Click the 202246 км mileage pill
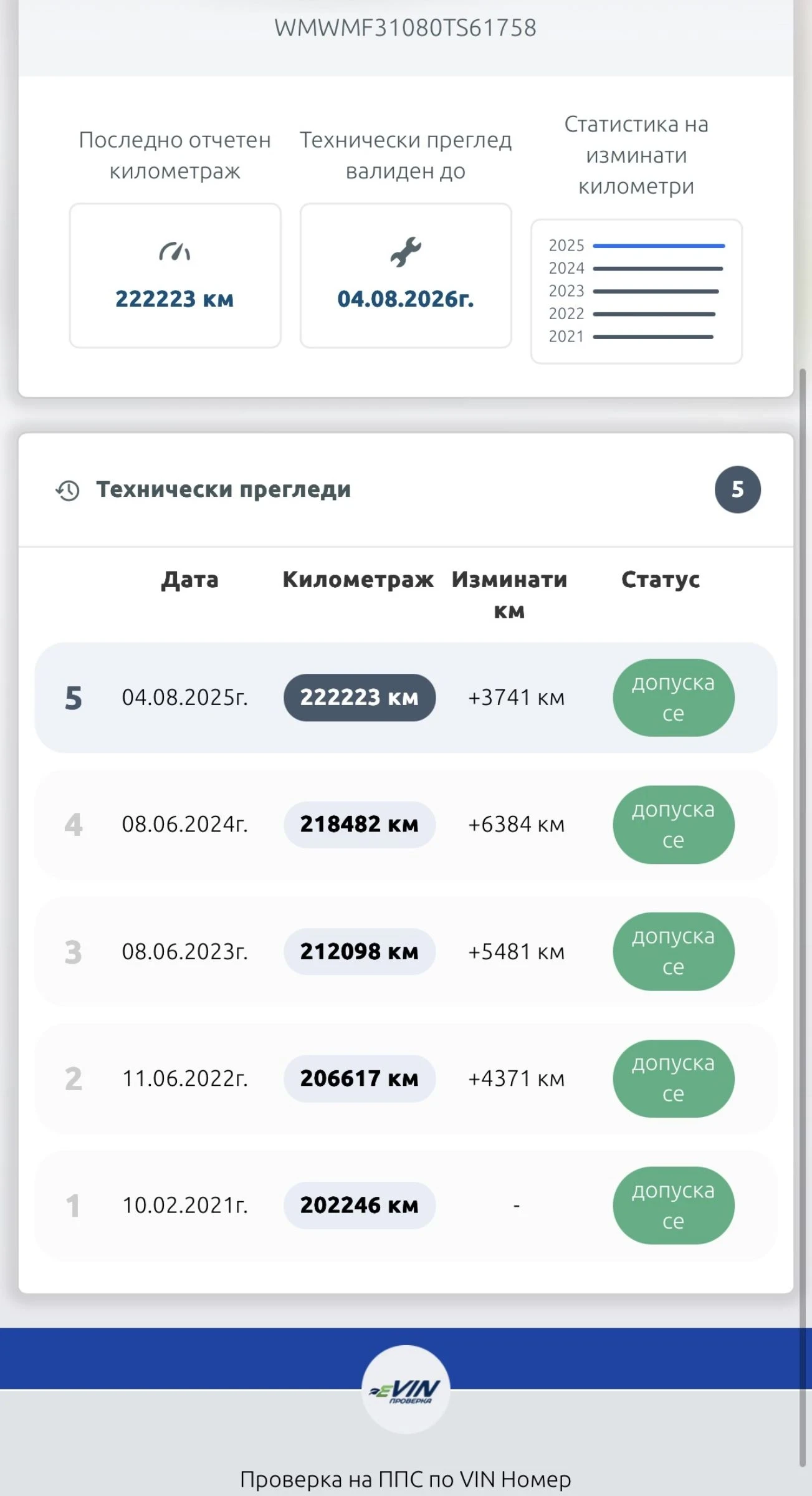This screenshot has width=812, height=1496. (360, 1206)
